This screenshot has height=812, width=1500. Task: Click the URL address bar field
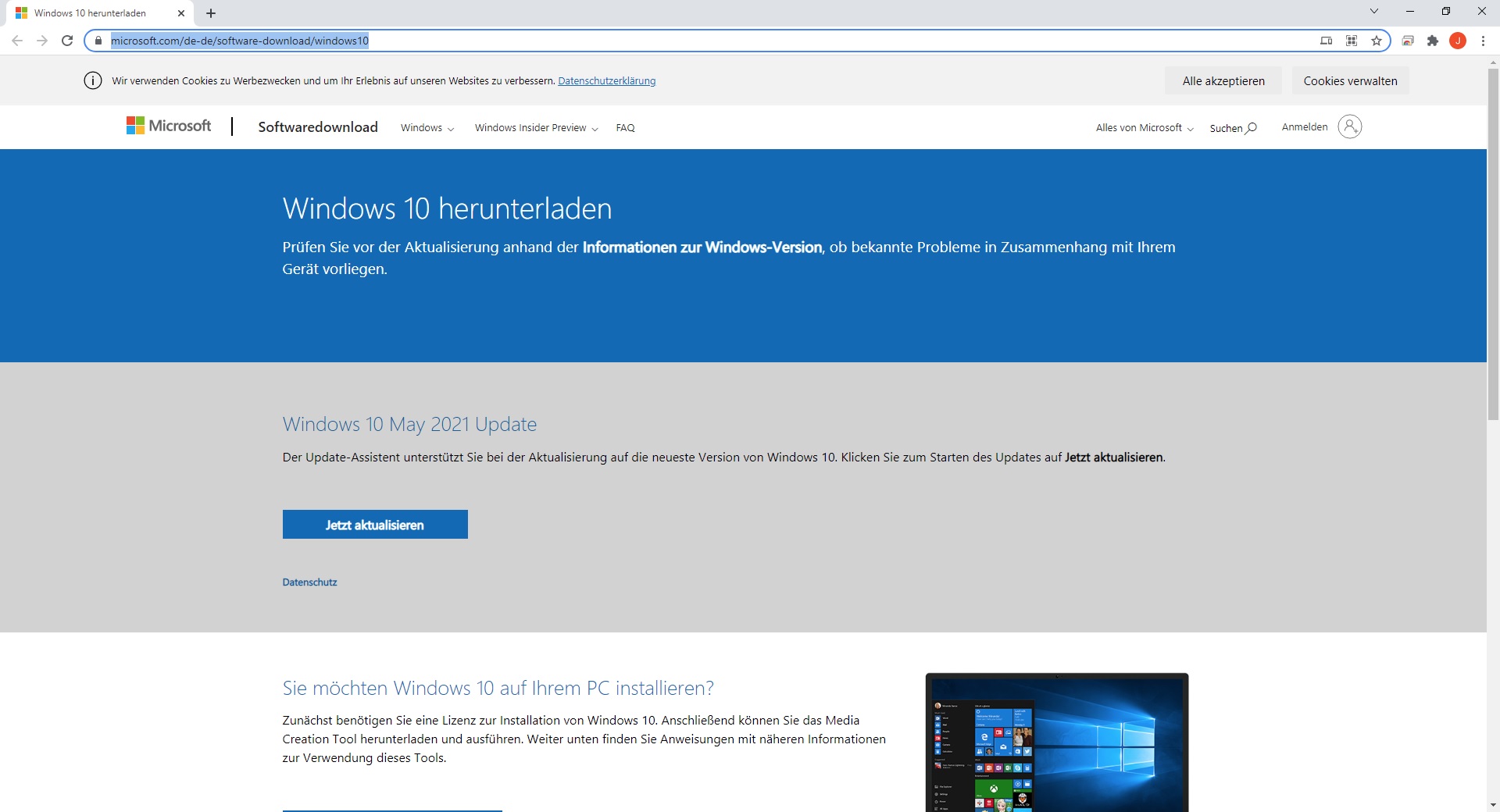click(703, 41)
